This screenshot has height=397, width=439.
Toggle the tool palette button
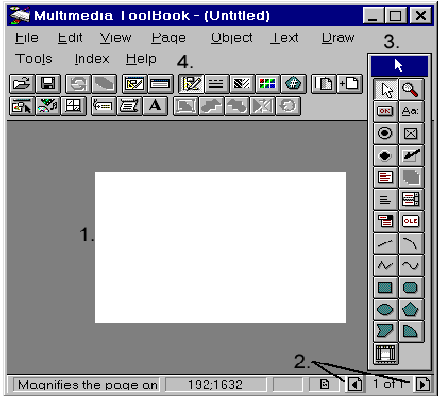(191, 84)
